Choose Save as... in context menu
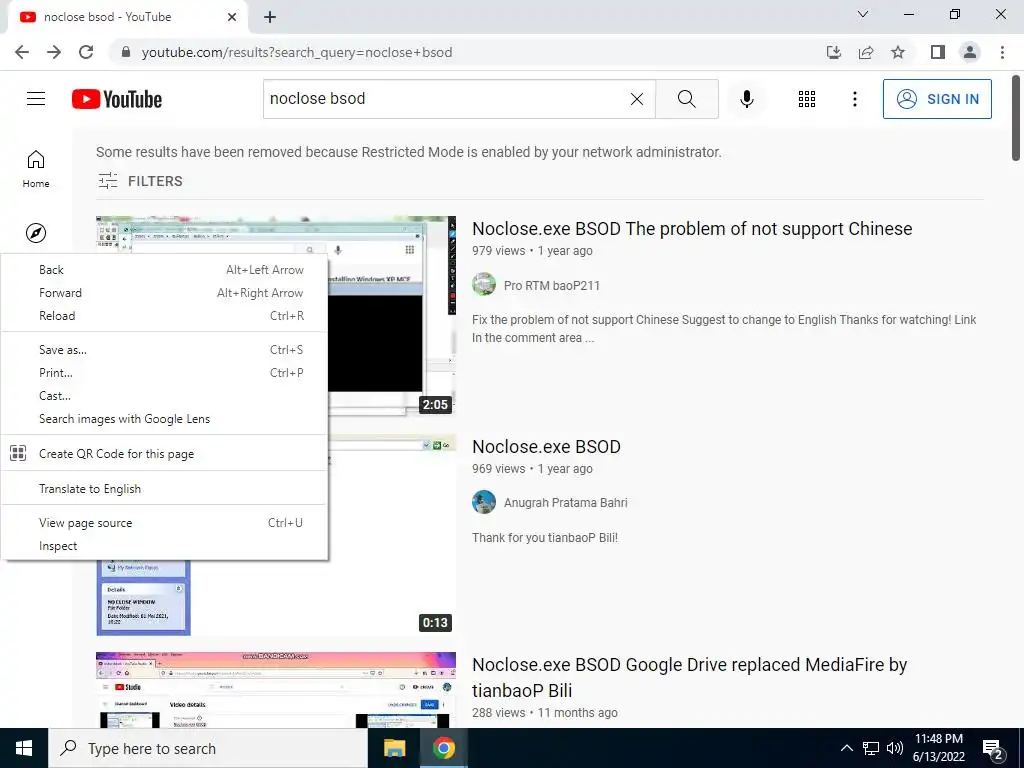Viewport: 1024px width, 768px height. click(165, 349)
